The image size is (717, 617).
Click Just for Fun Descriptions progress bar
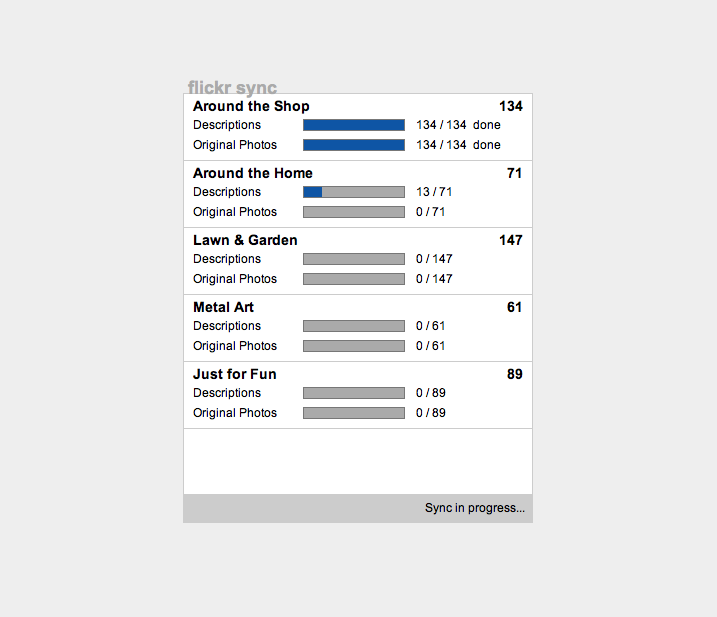coord(354,393)
